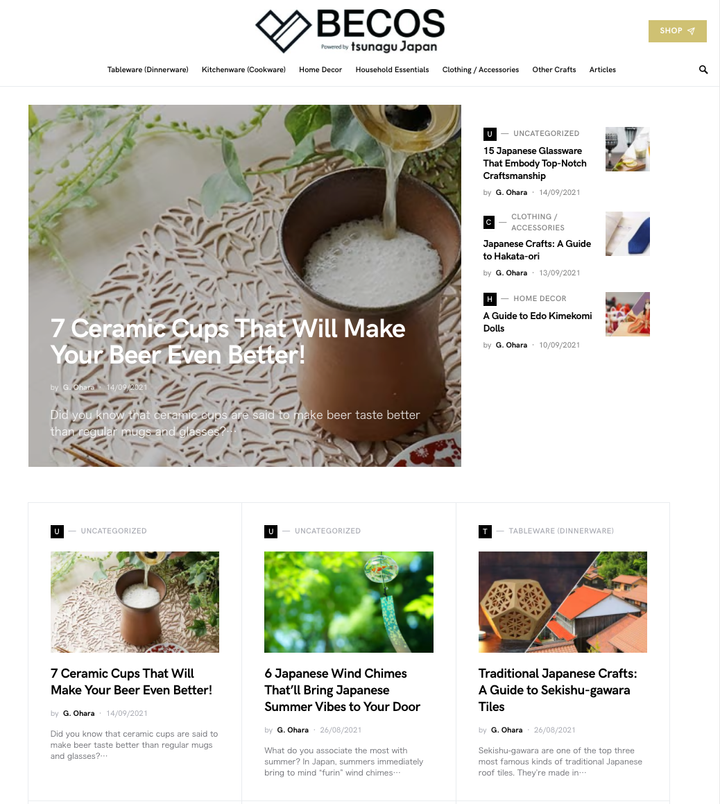Open the Articles menu item

(x=603, y=70)
